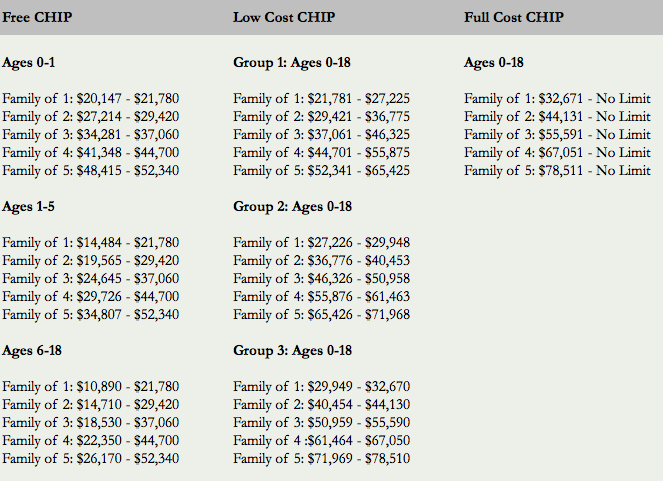Image resolution: width=663 pixels, height=481 pixels.
Task: Click the row reading $20,147 - $21,780
Action: coord(91,98)
